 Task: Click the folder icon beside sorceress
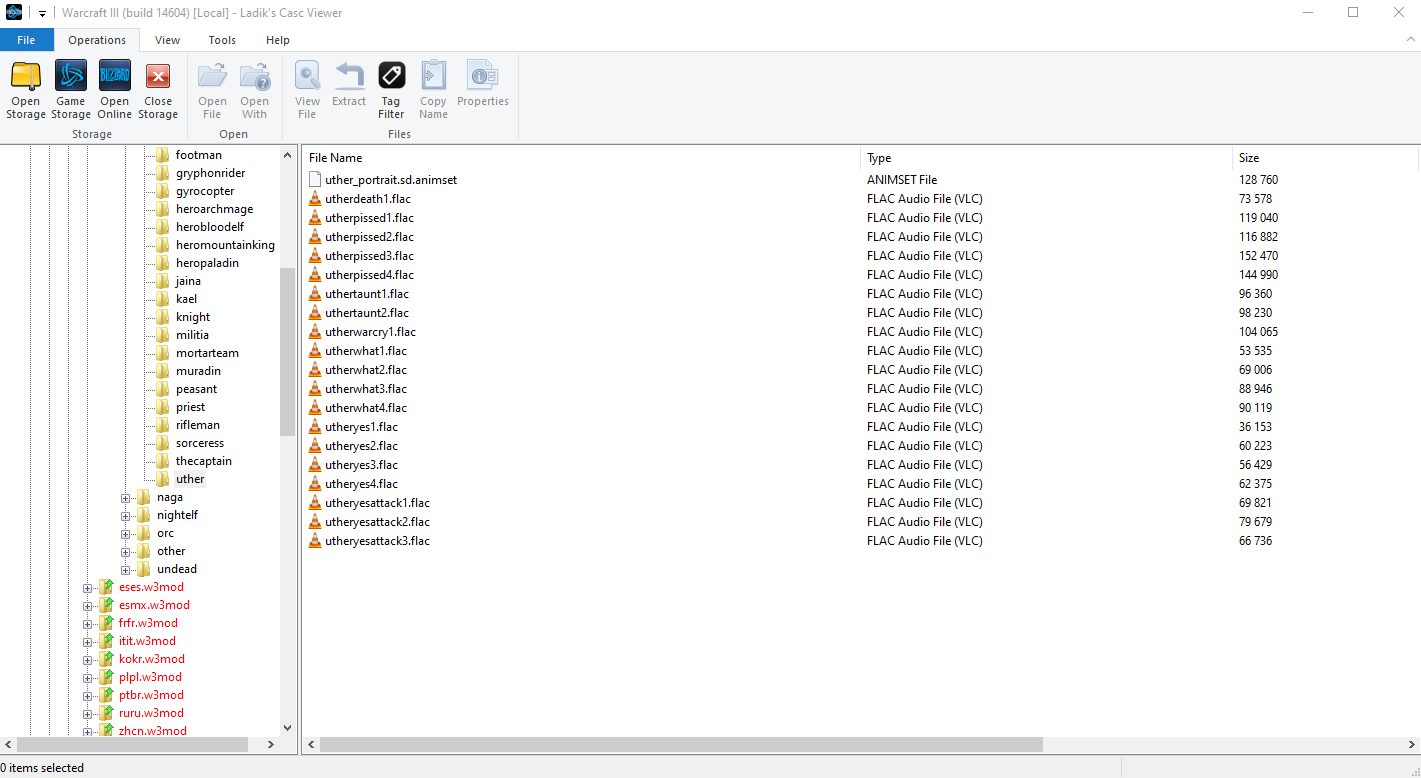tap(162, 443)
